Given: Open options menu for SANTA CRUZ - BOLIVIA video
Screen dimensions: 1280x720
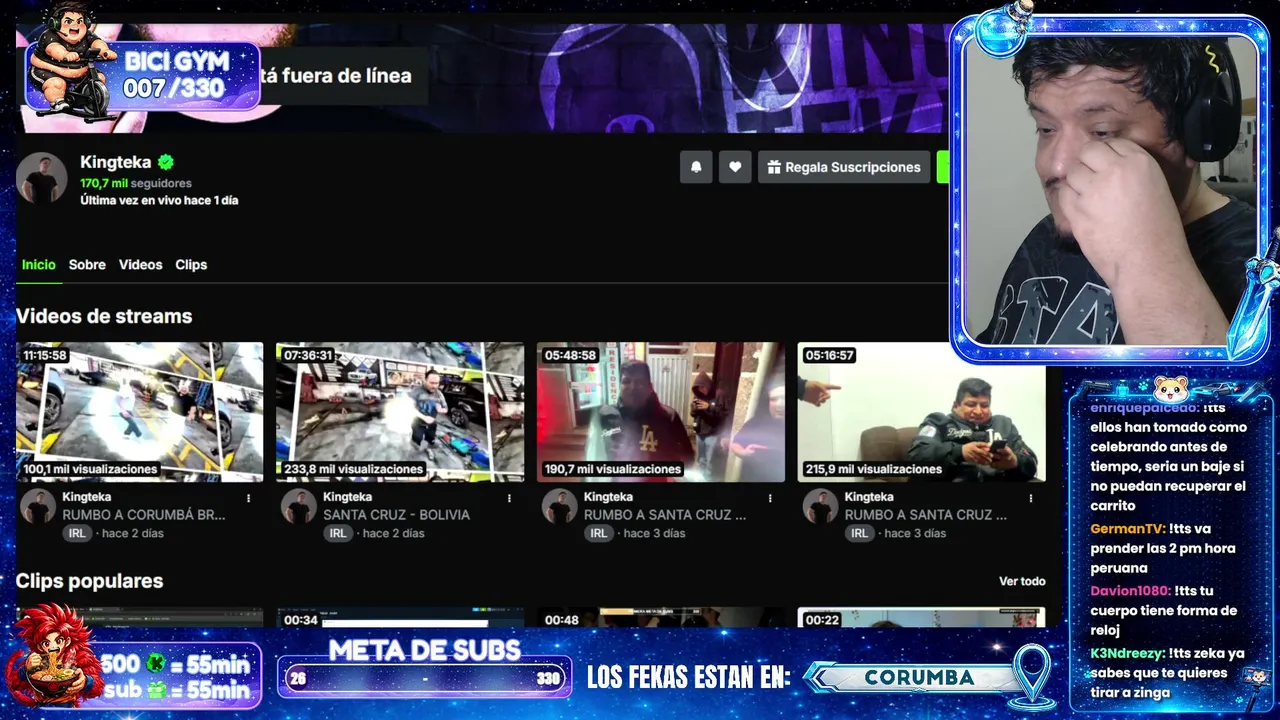Looking at the screenshot, I should click(509, 498).
